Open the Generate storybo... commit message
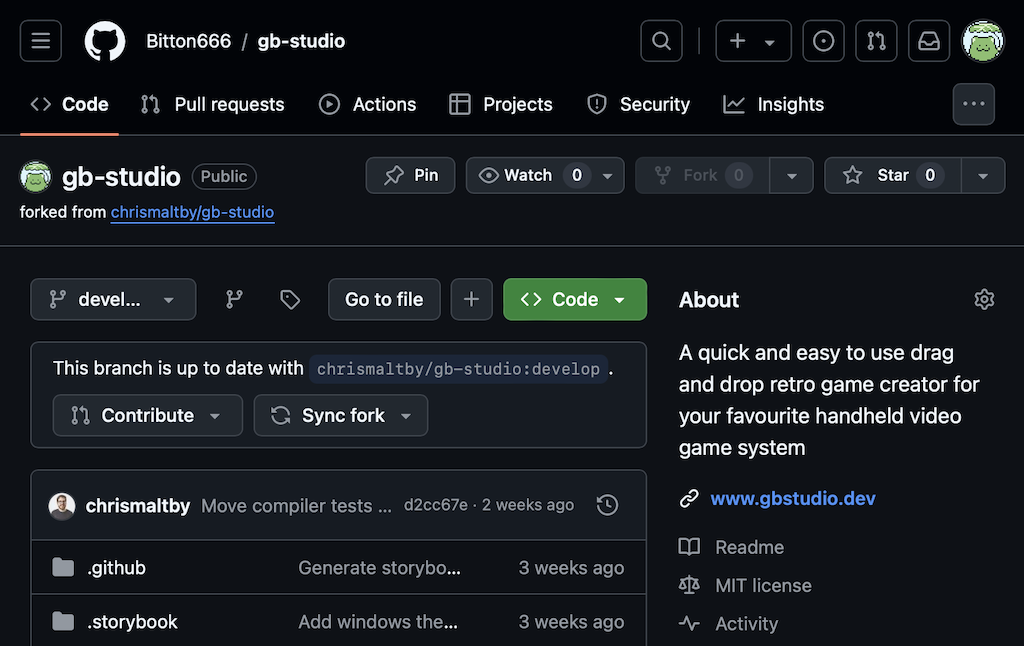 click(x=379, y=568)
